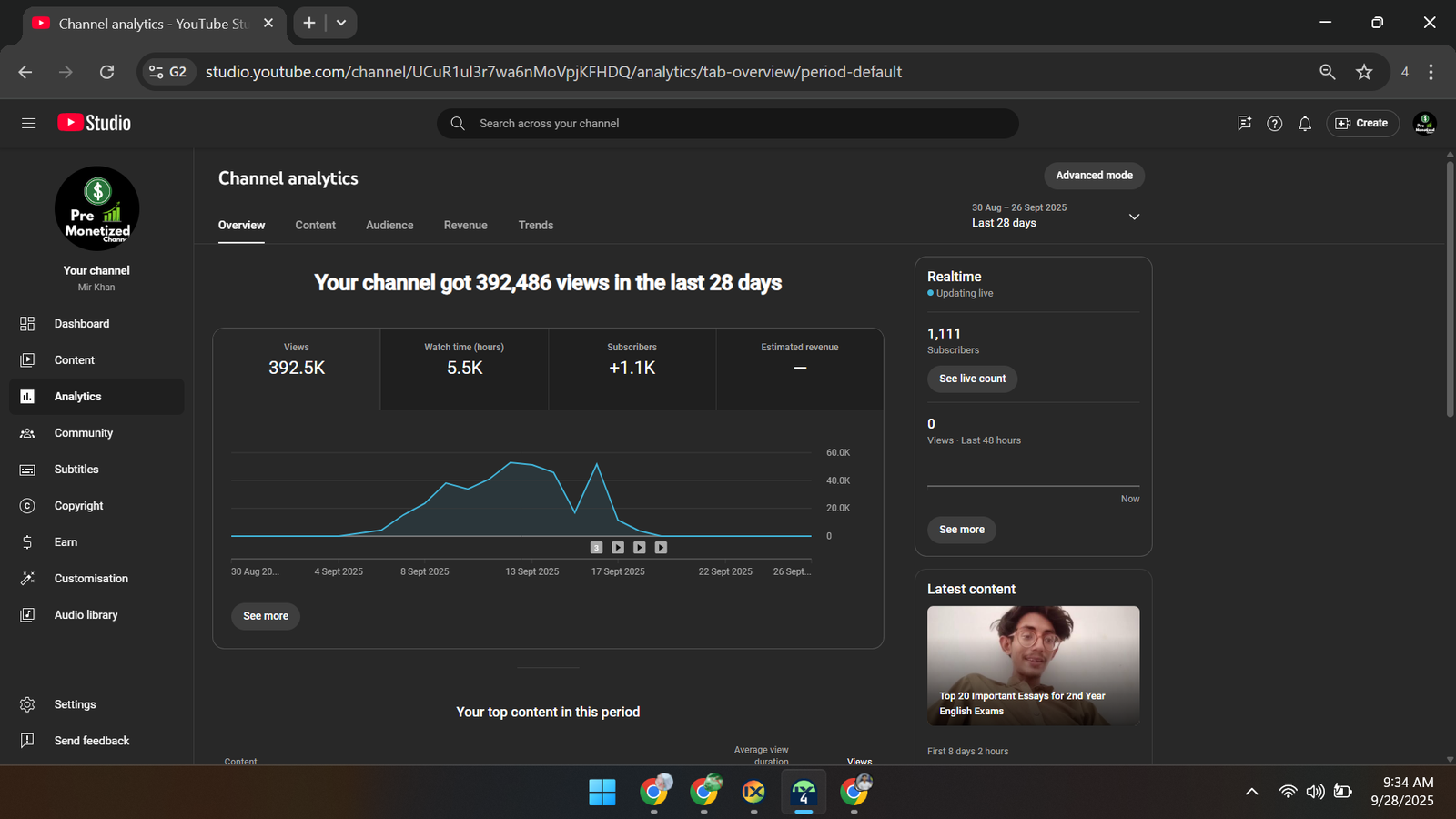Bookmark this page with star icon
Screen dimensions: 1456x819
(1363, 72)
